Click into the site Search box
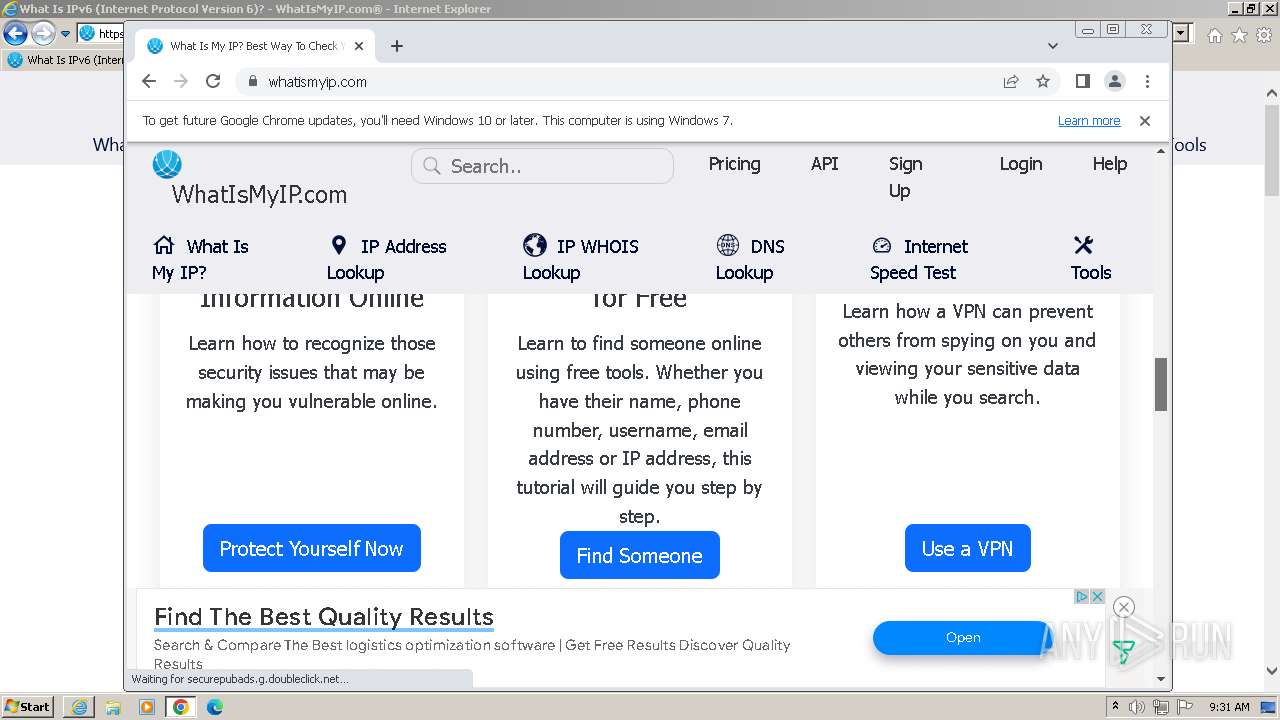 (x=542, y=166)
